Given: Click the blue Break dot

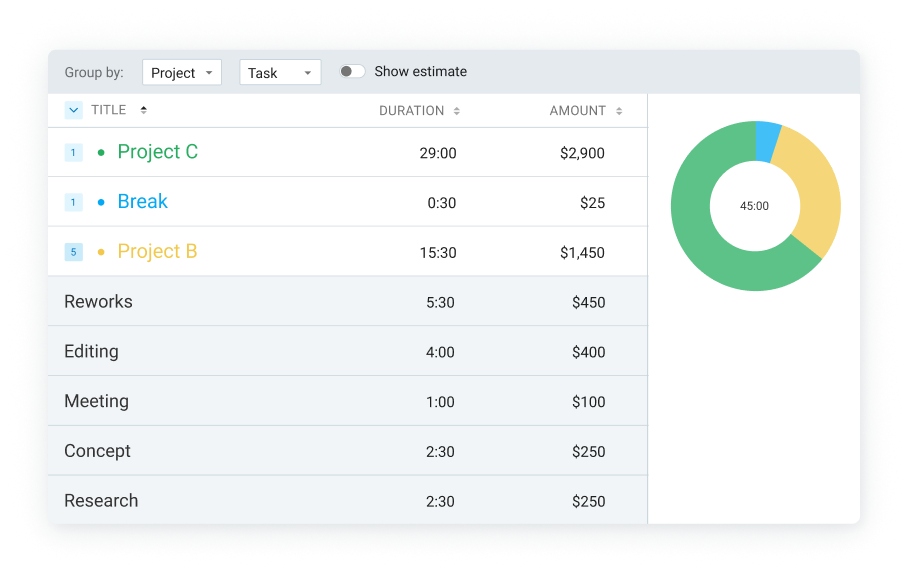Looking at the screenshot, I should click(101, 203).
